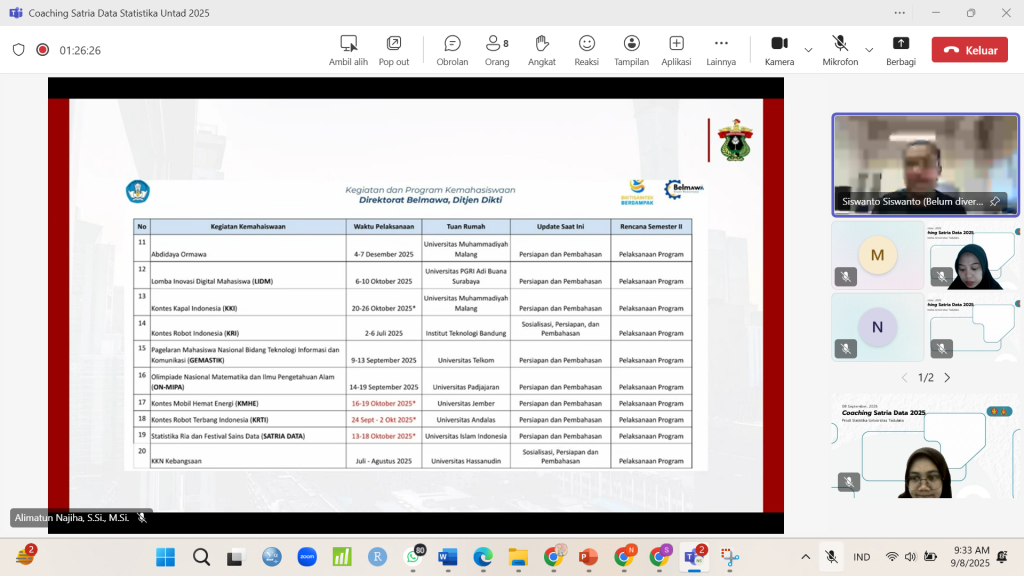Pop out the shared content
The height and width of the screenshot is (576, 1024).
pos(394,49)
